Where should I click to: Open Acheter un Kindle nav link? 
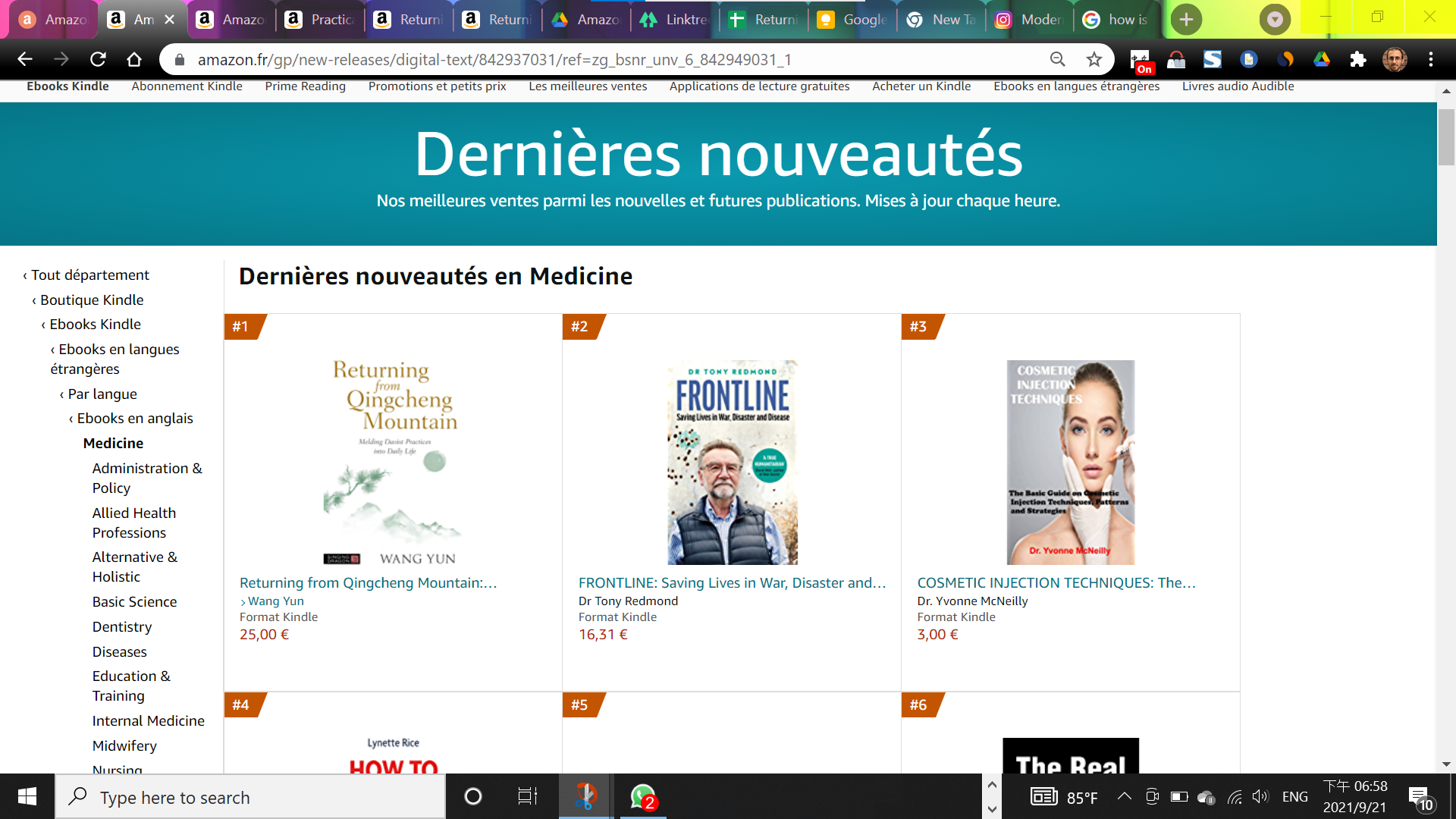[x=921, y=86]
